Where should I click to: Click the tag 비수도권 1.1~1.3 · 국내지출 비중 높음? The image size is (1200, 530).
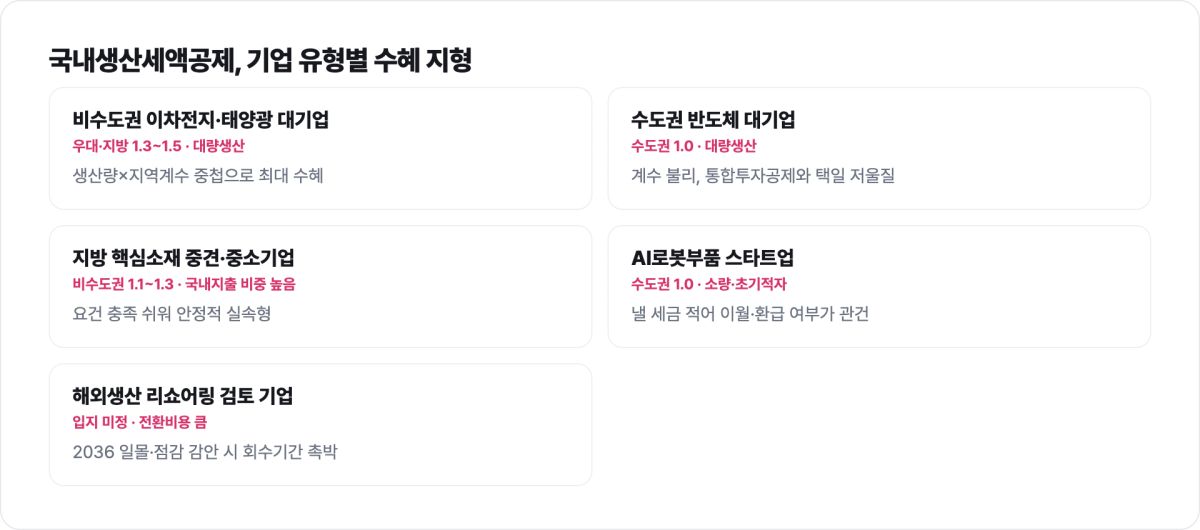click(184, 284)
